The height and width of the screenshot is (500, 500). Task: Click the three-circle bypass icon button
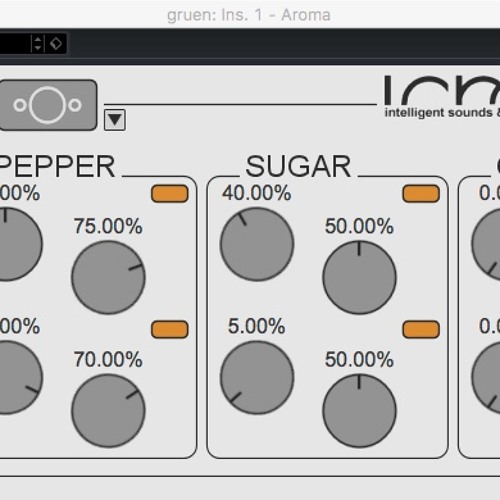click(48, 105)
